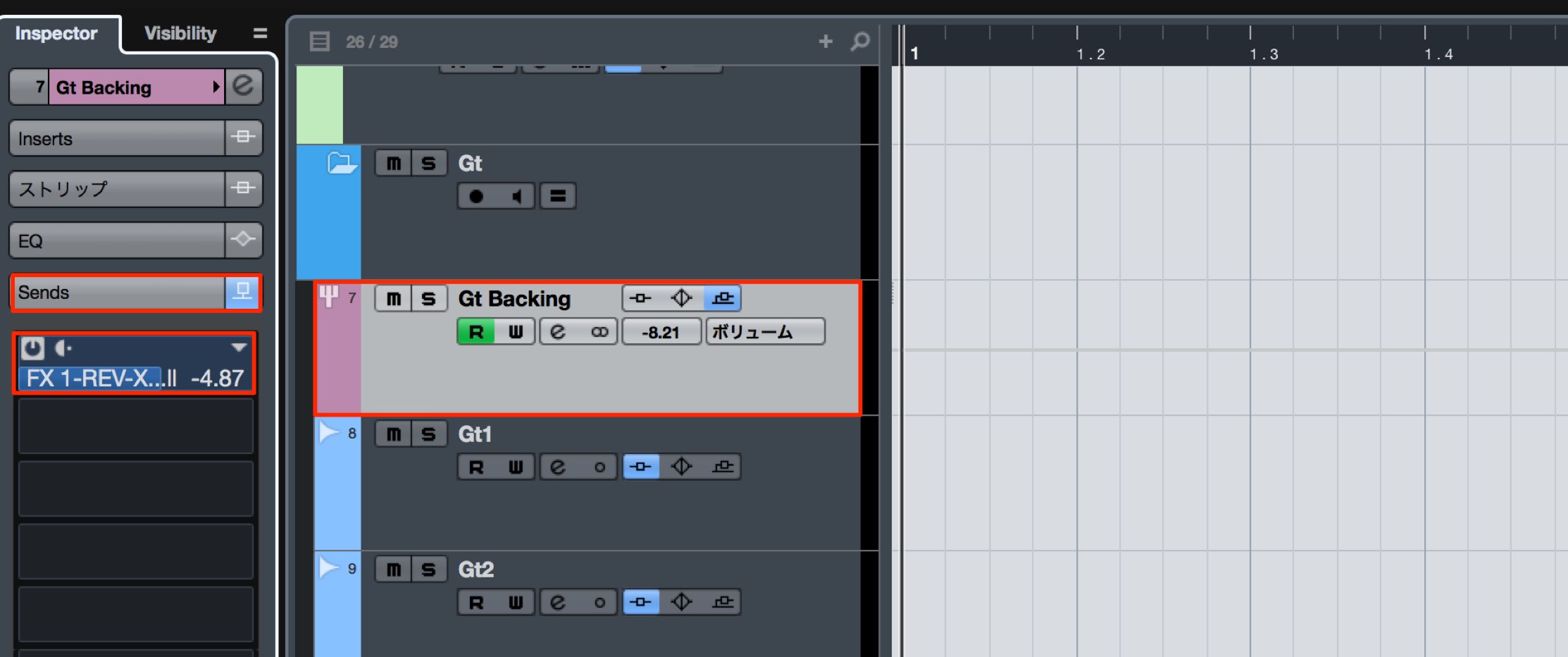Screen dimensions: 1568x657
Task: Click the first empty send slot
Action: [135, 426]
